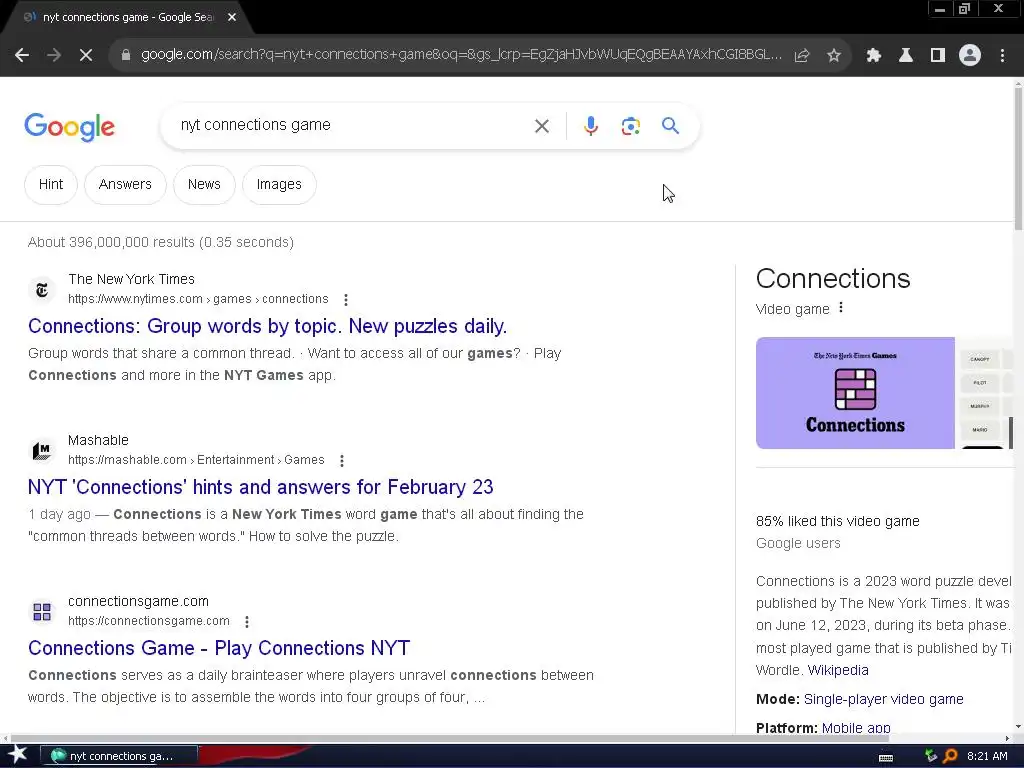The width and height of the screenshot is (1024, 768).
Task: Open more options for New York Times result
Action: [x=346, y=300]
